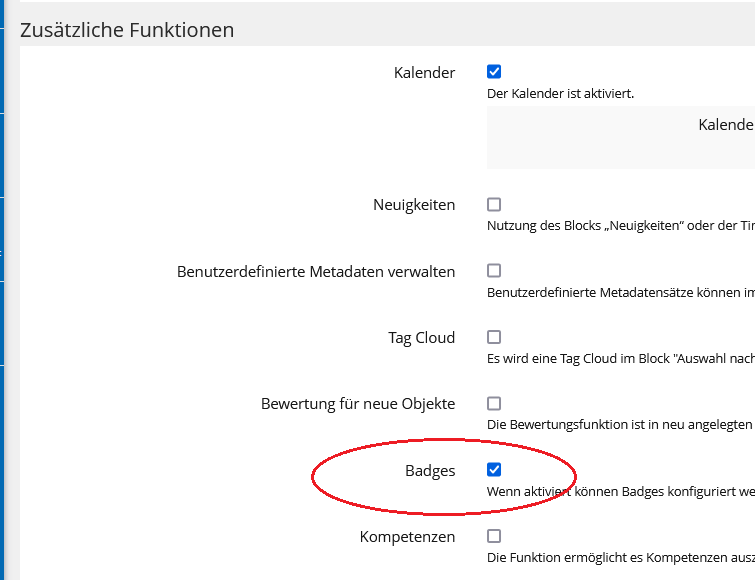This screenshot has width=755, height=580.
Task: Click the gray Kalender sub-settings panel
Action: 620,138
